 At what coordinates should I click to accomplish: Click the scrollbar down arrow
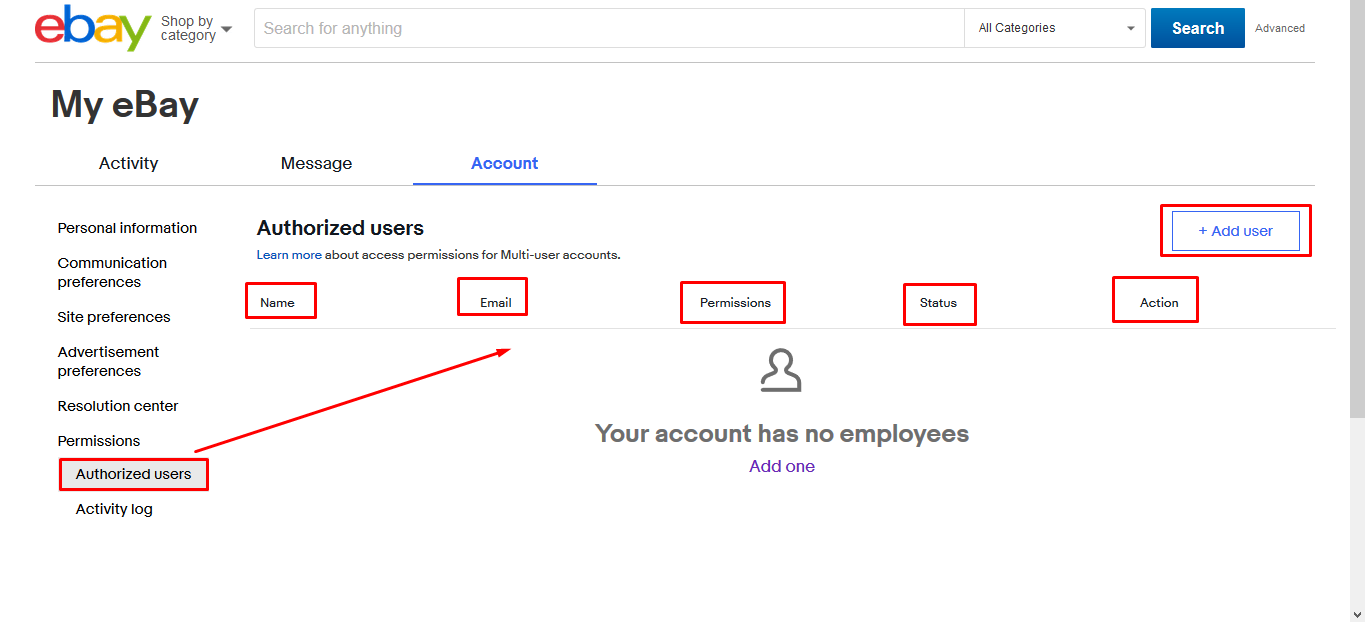pos(1357,614)
